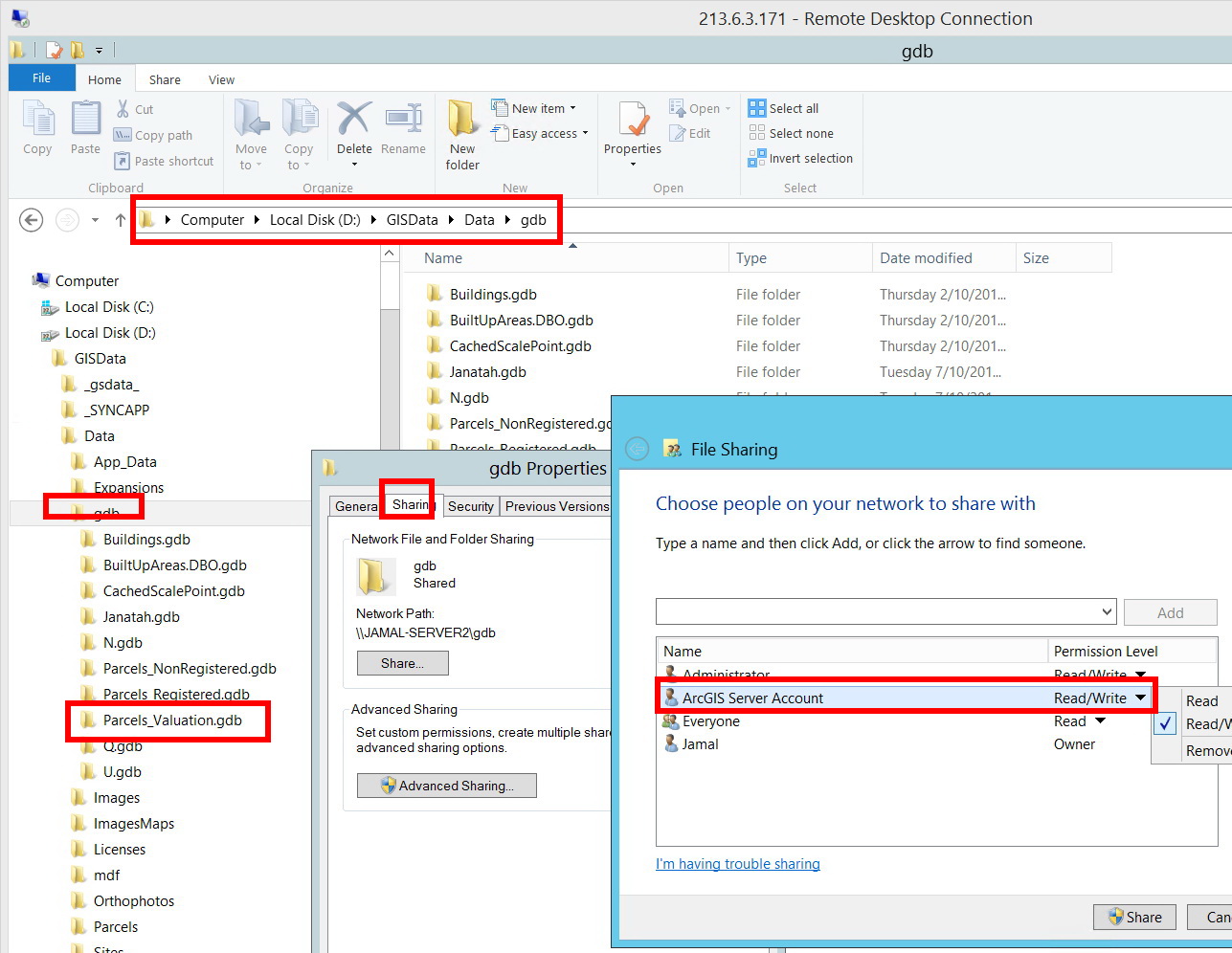
Task: Choose Read in the permission menu
Action: (1202, 701)
